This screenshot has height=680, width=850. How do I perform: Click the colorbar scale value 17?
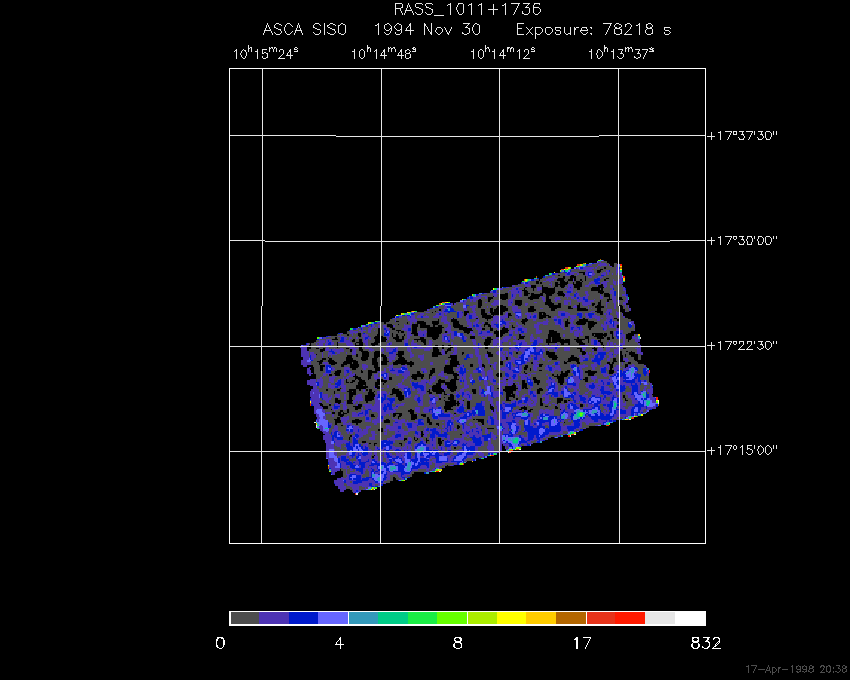pyautogui.click(x=582, y=644)
